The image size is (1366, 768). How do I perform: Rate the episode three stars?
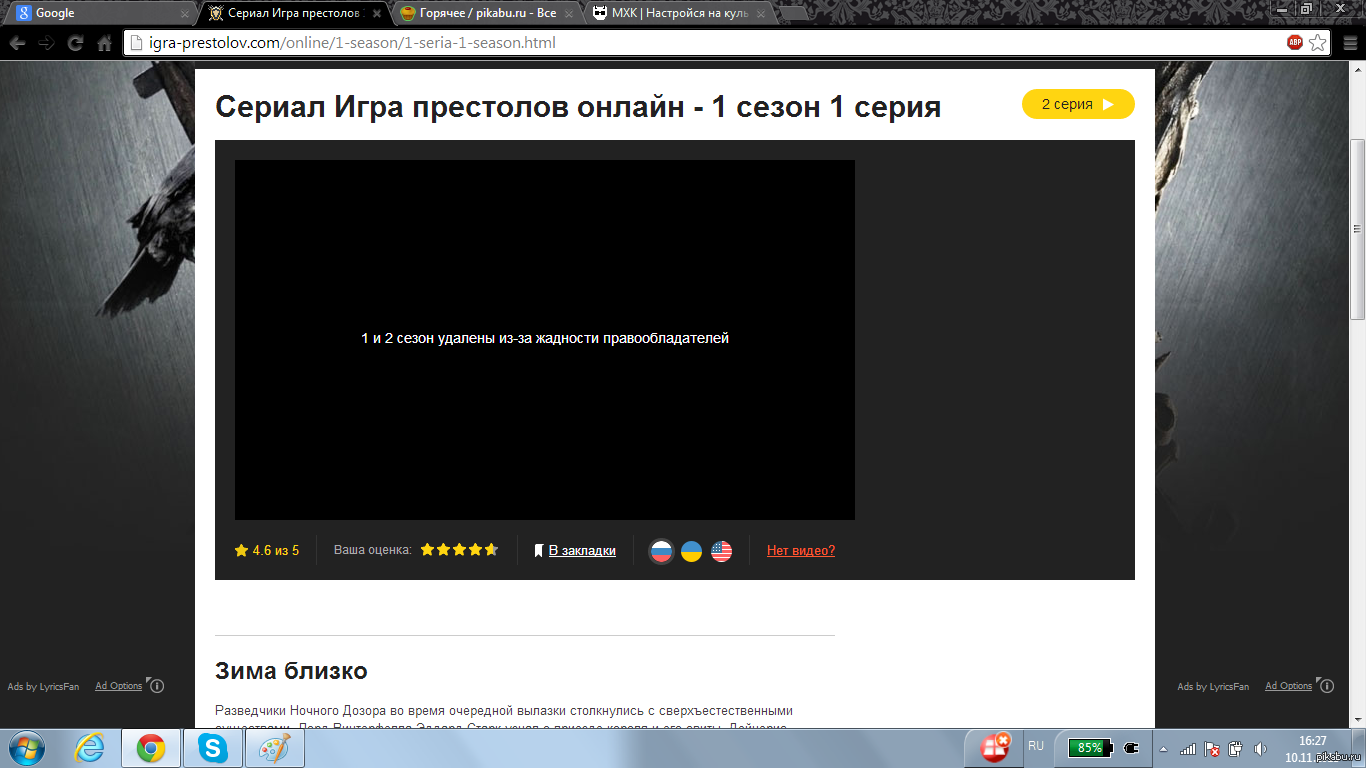click(459, 550)
